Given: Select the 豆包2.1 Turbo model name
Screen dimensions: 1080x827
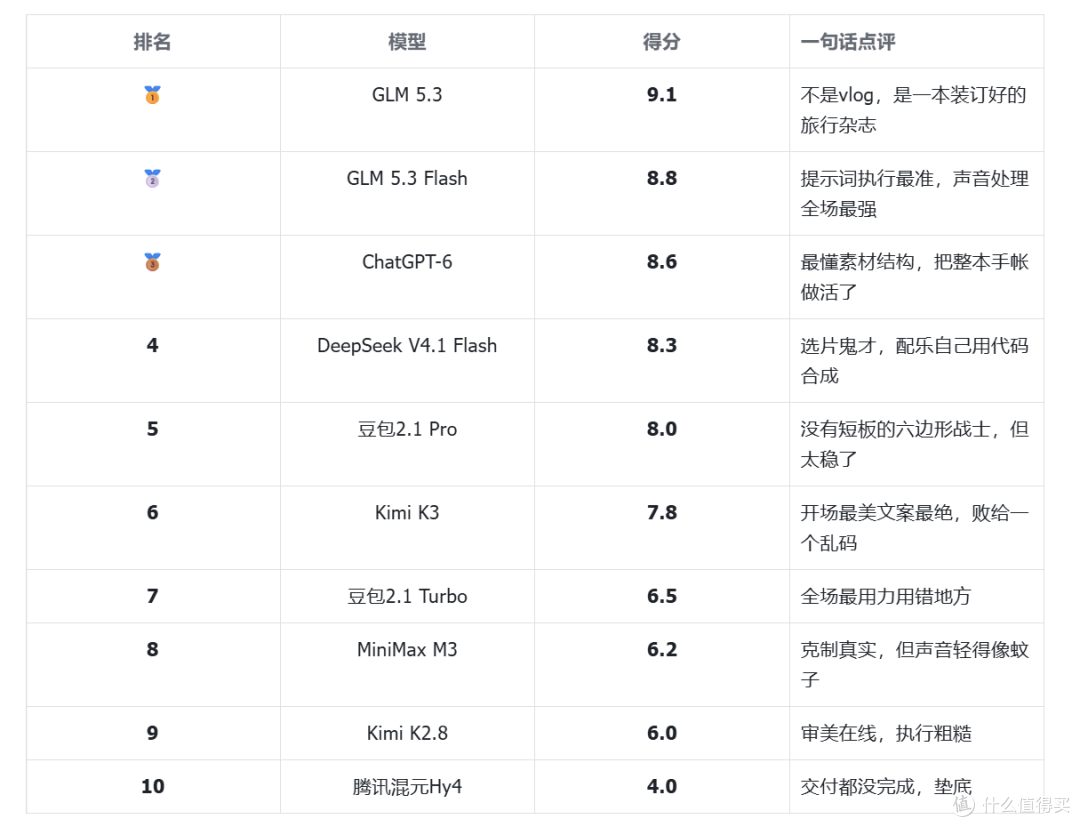Looking at the screenshot, I should (x=407, y=596).
